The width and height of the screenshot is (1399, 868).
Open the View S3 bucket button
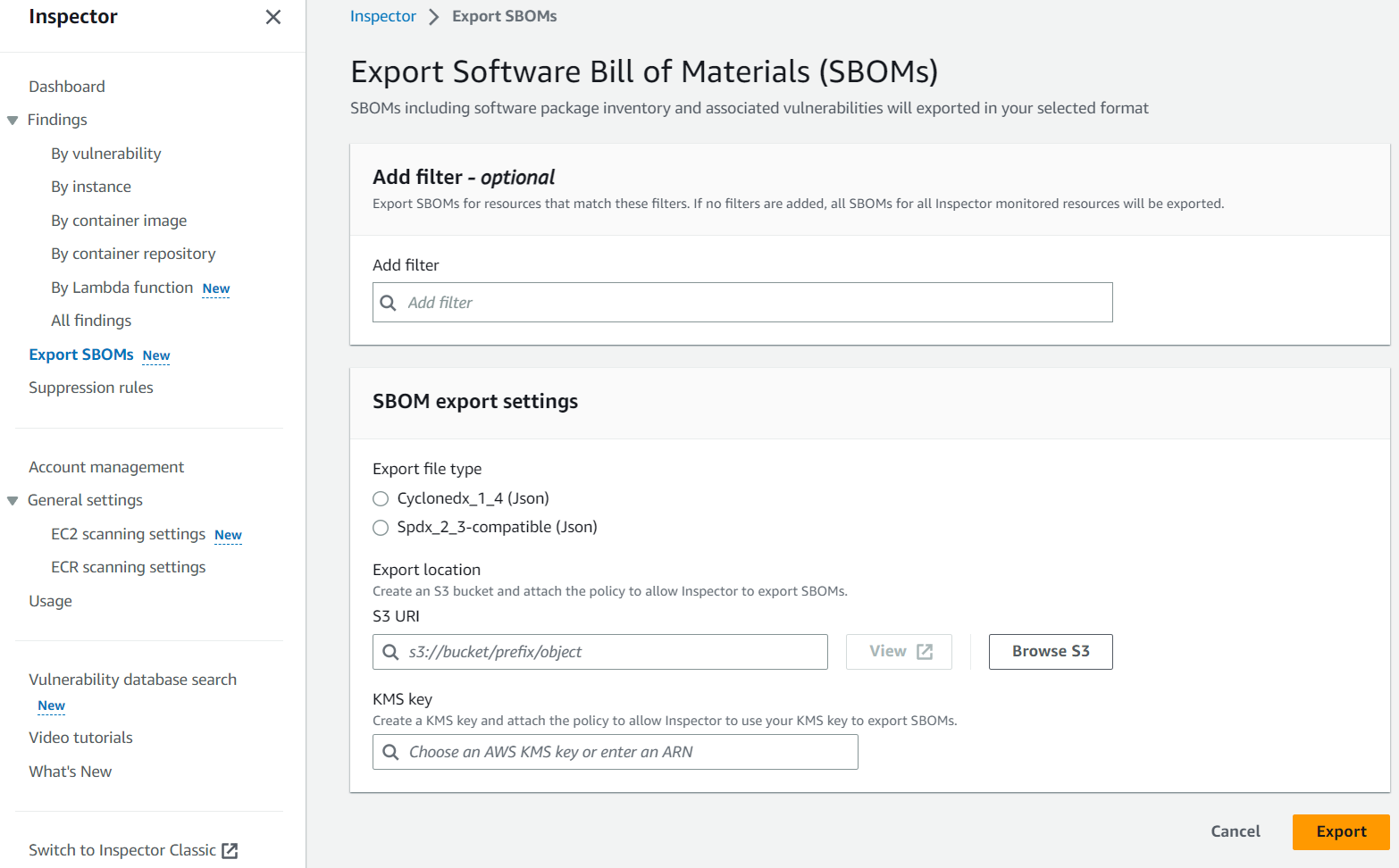899,652
